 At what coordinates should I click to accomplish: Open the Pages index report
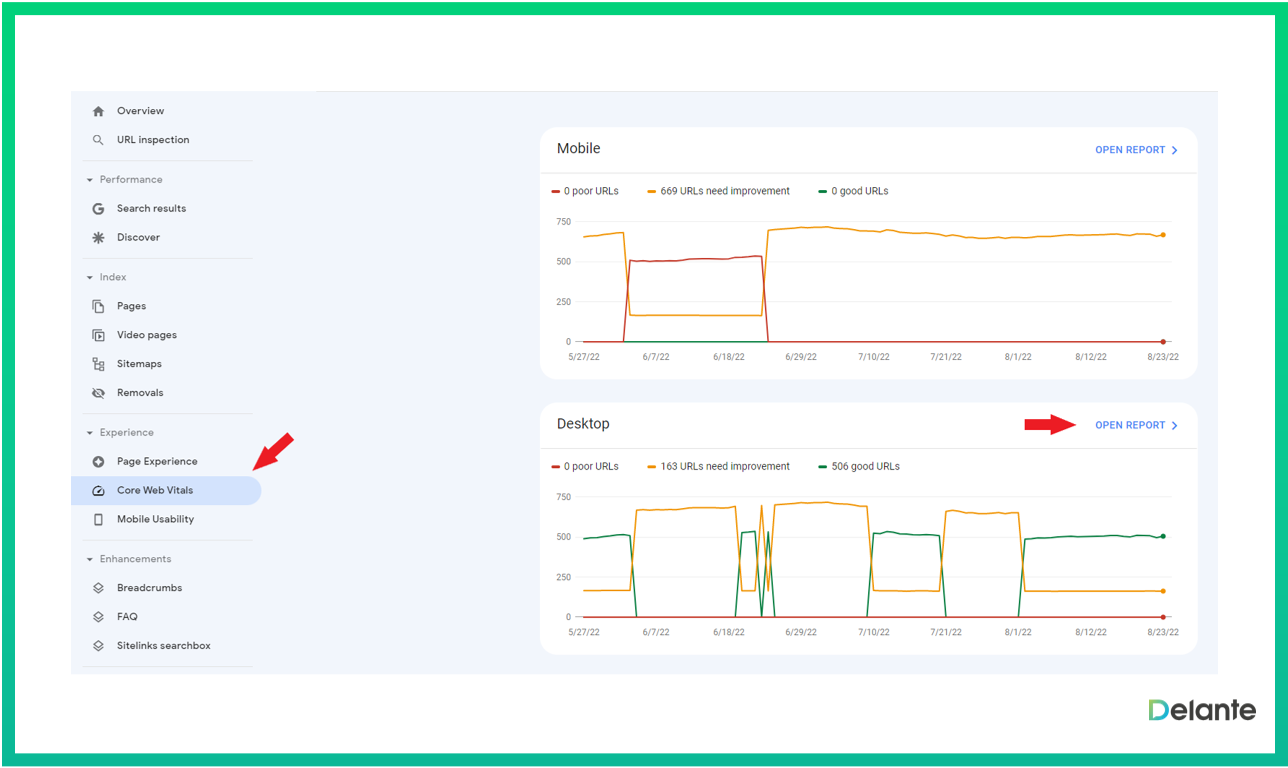[x=131, y=306]
